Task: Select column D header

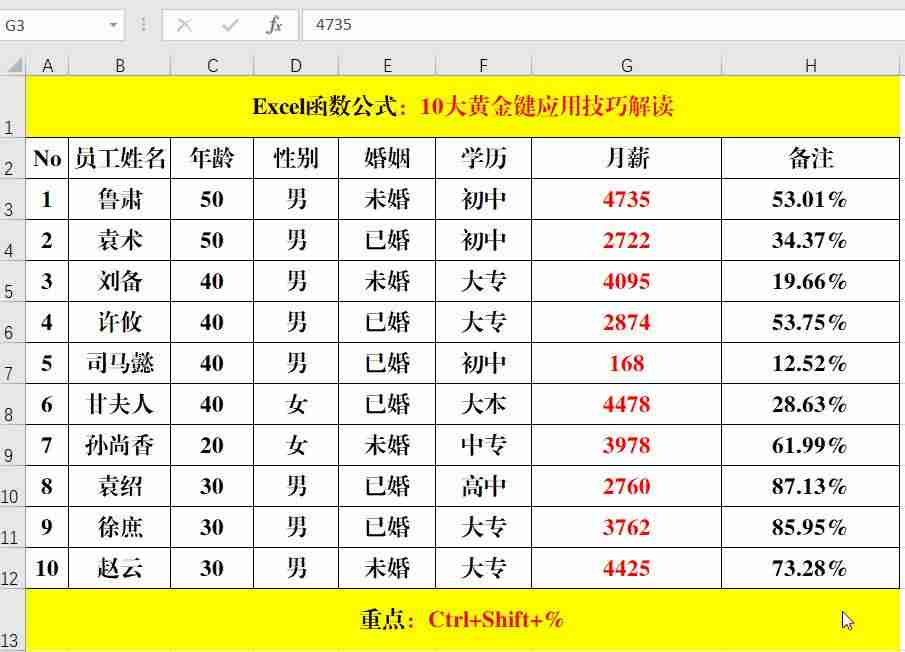Action: [x=296, y=65]
